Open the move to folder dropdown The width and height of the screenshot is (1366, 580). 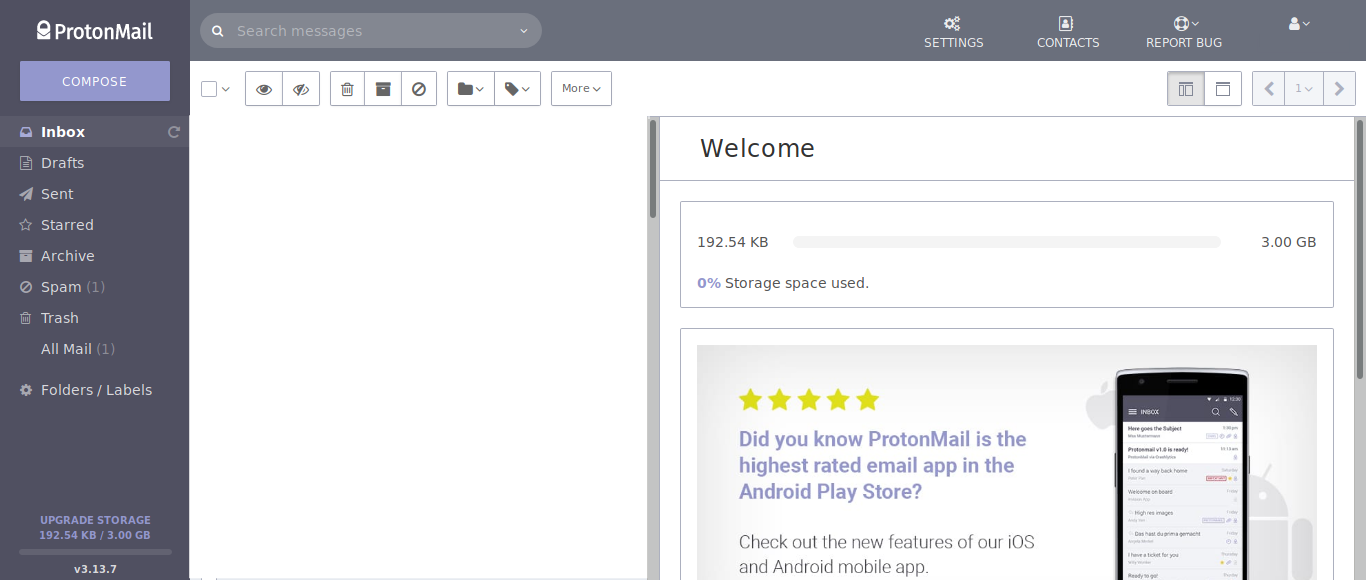click(x=470, y=89)
